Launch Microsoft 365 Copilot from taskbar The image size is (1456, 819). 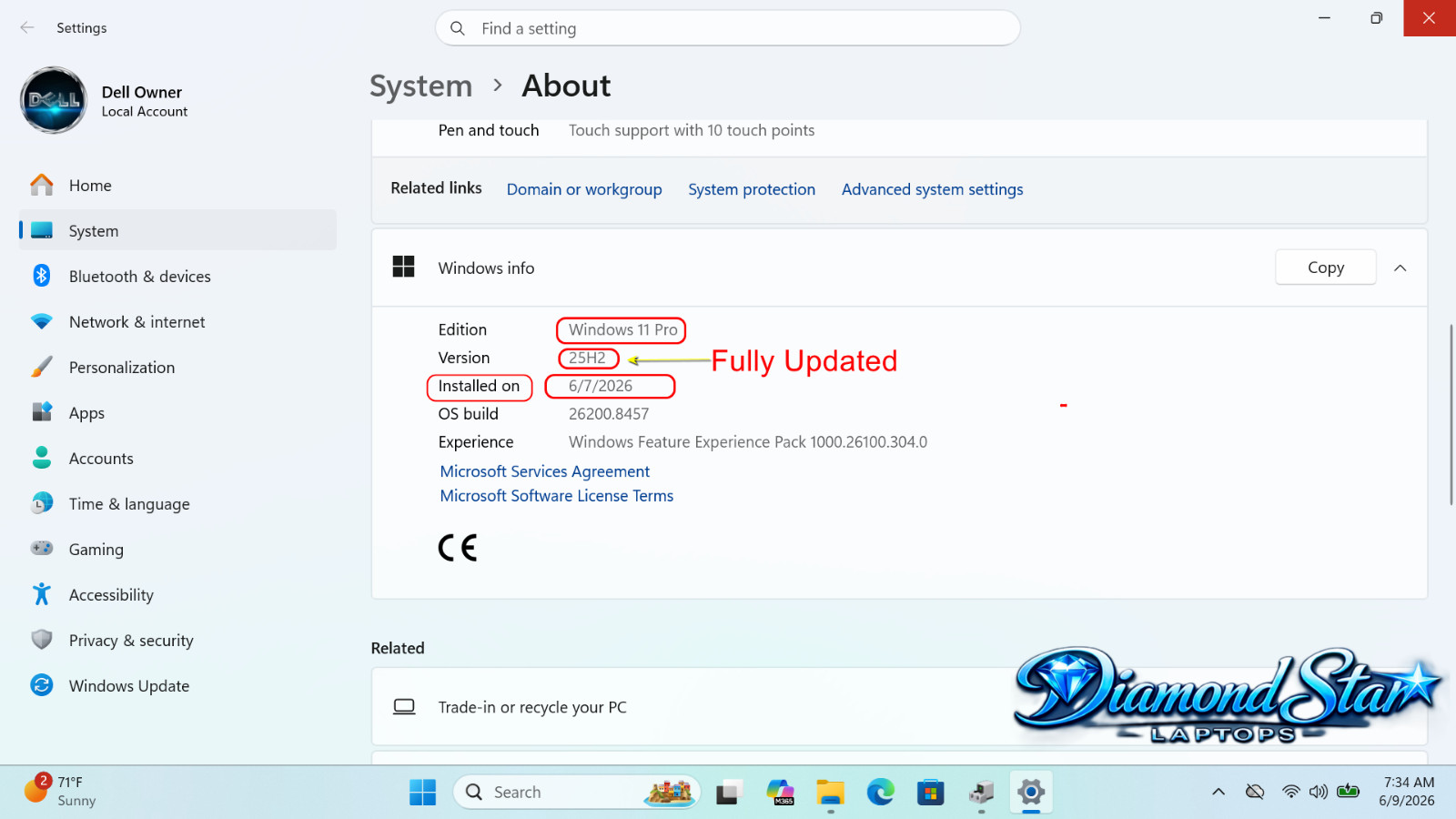click(x=780, y=793)
